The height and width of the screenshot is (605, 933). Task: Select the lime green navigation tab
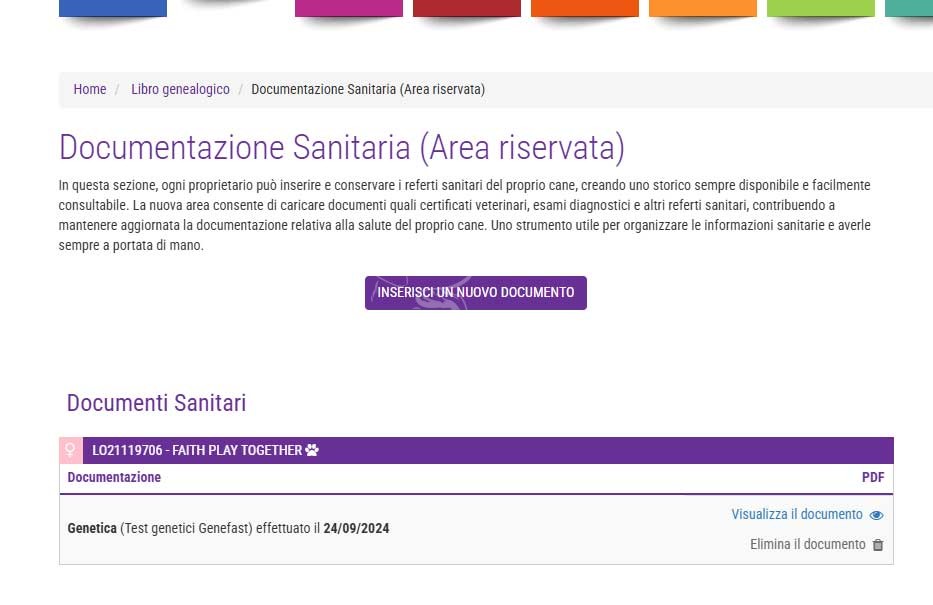pos(821,8)
